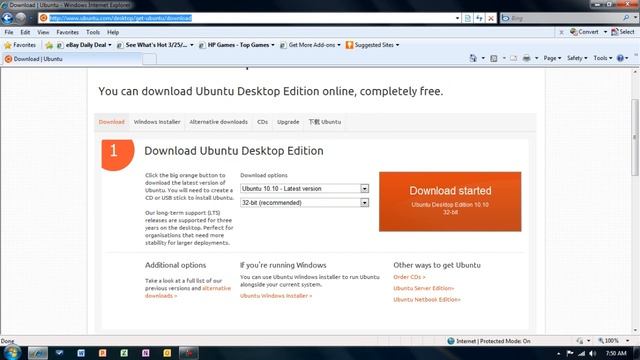Click the Action Center flag tray icon

(570, 353)
